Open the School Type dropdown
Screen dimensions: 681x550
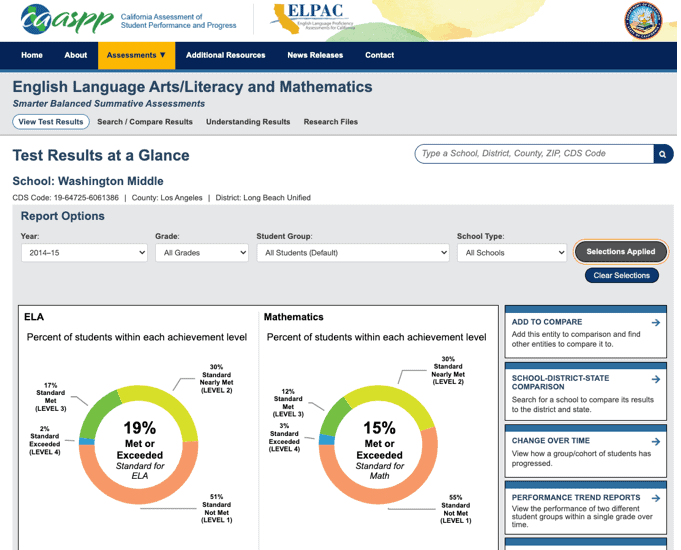tap(512, 253)
